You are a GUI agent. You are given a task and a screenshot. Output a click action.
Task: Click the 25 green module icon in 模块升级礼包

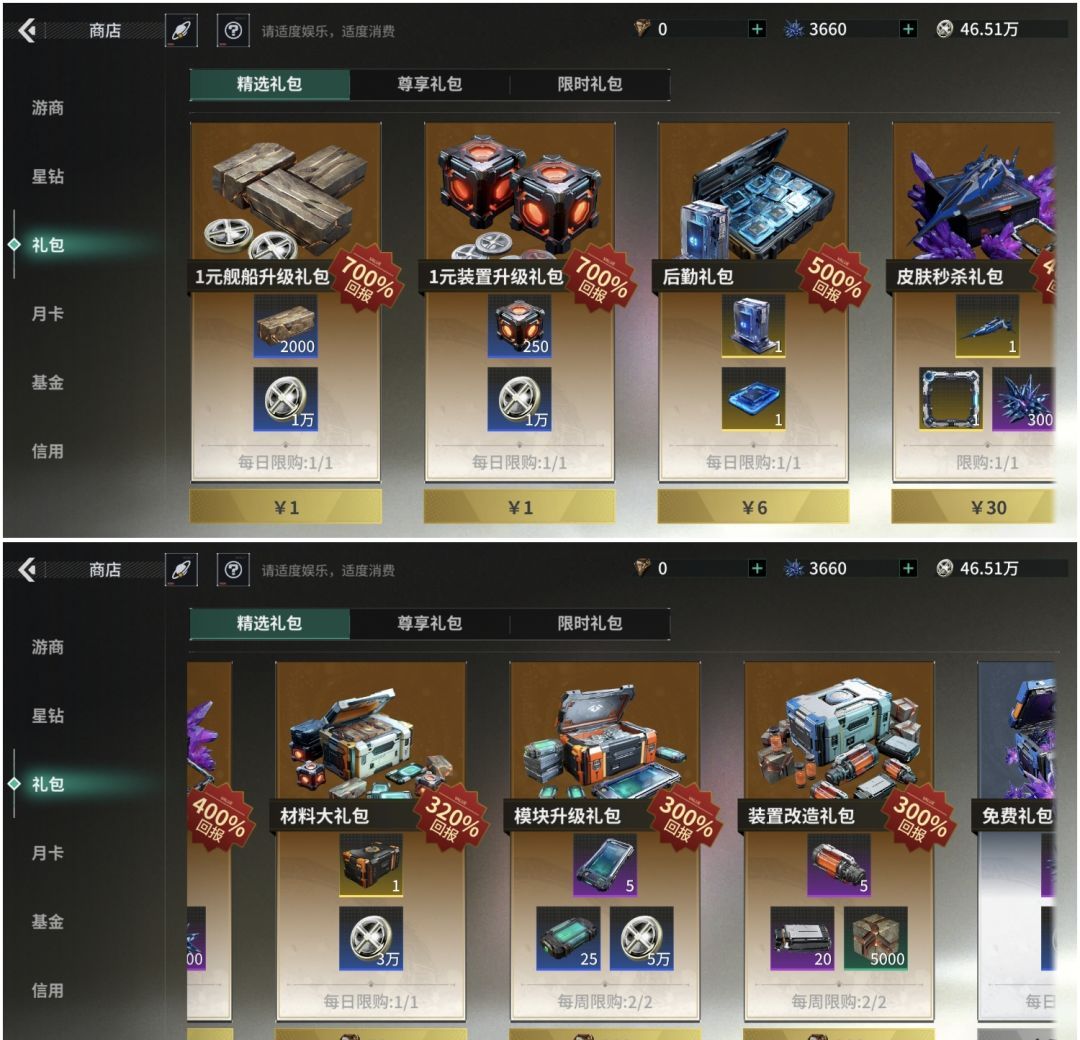click(568, 939)
